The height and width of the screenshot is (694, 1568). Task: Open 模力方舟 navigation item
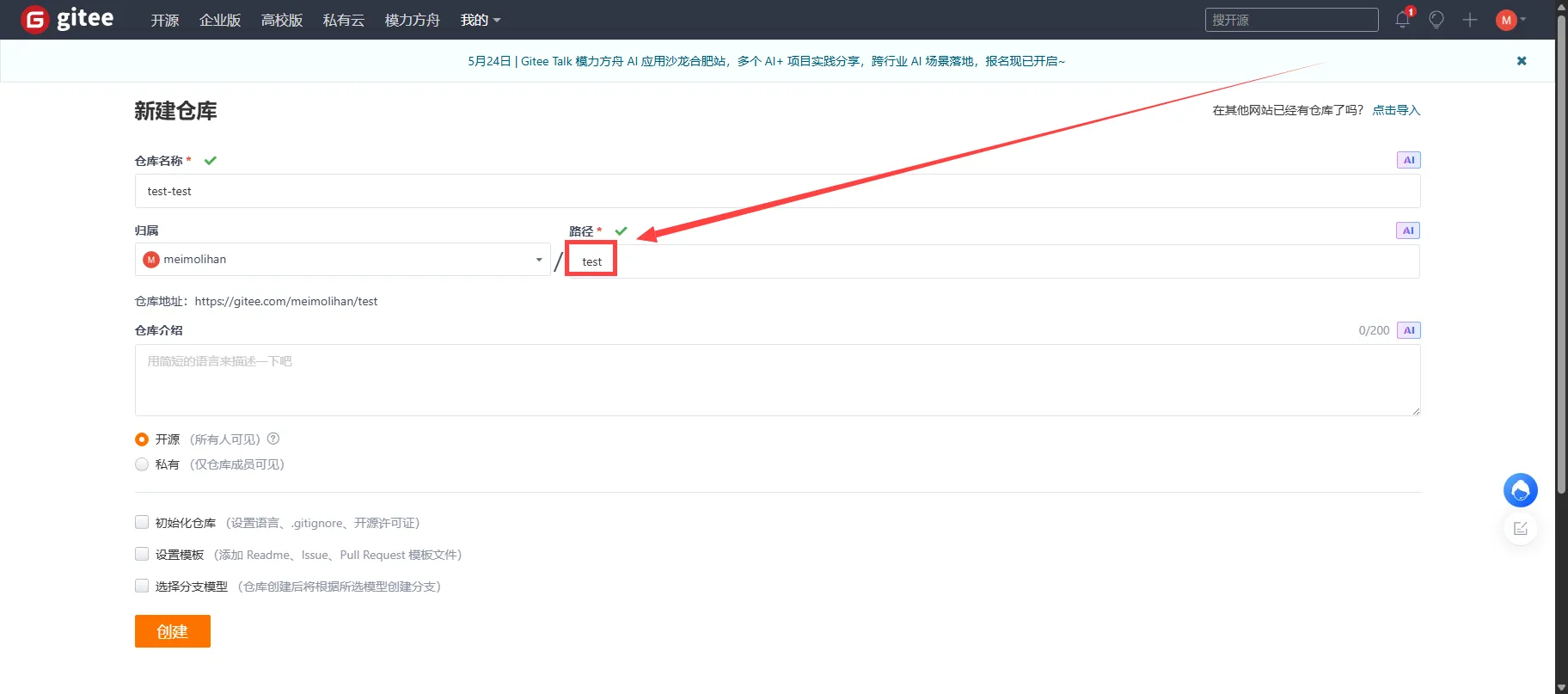[412, 20]
